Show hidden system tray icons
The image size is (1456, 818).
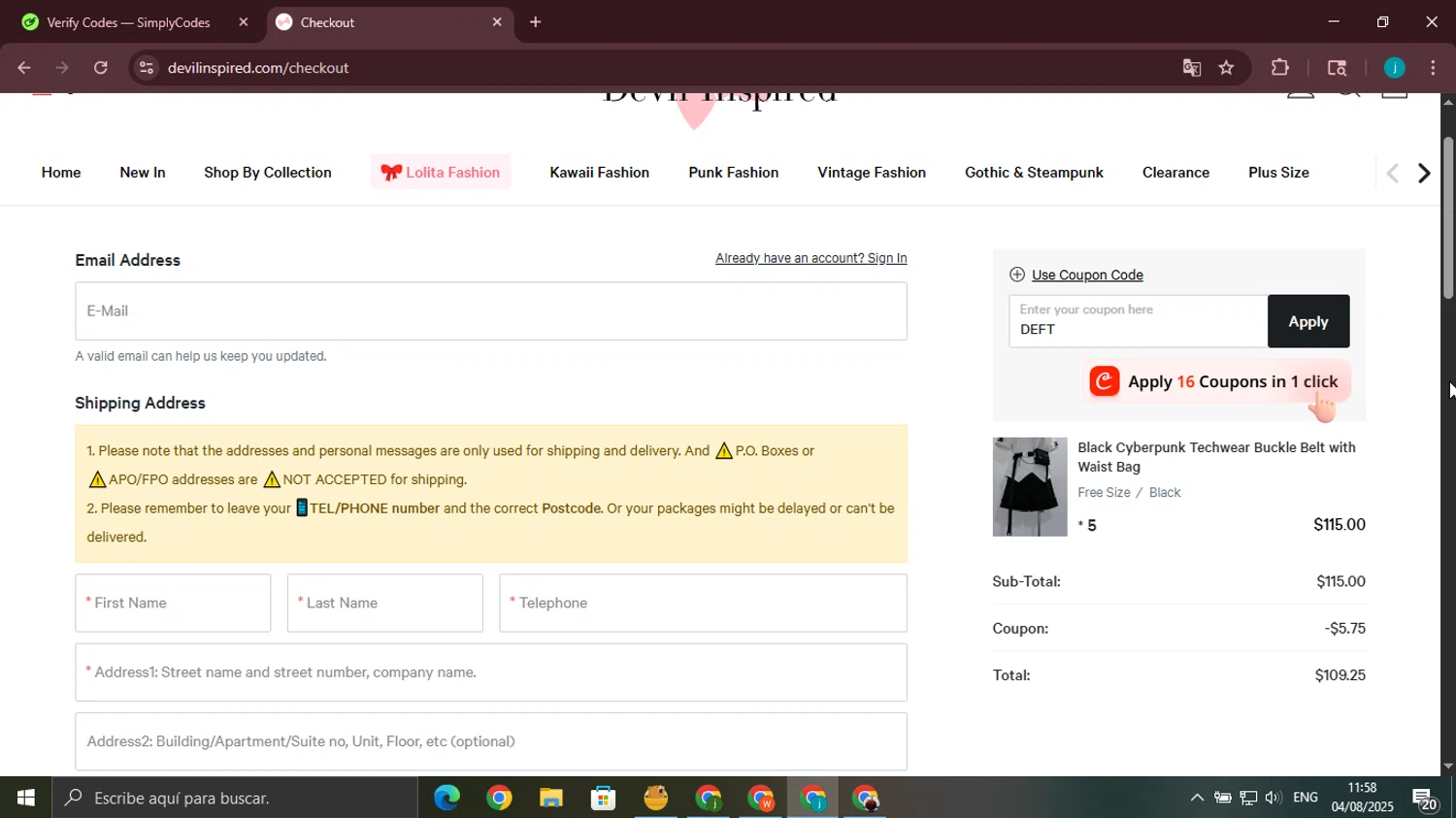point(1197,798)
